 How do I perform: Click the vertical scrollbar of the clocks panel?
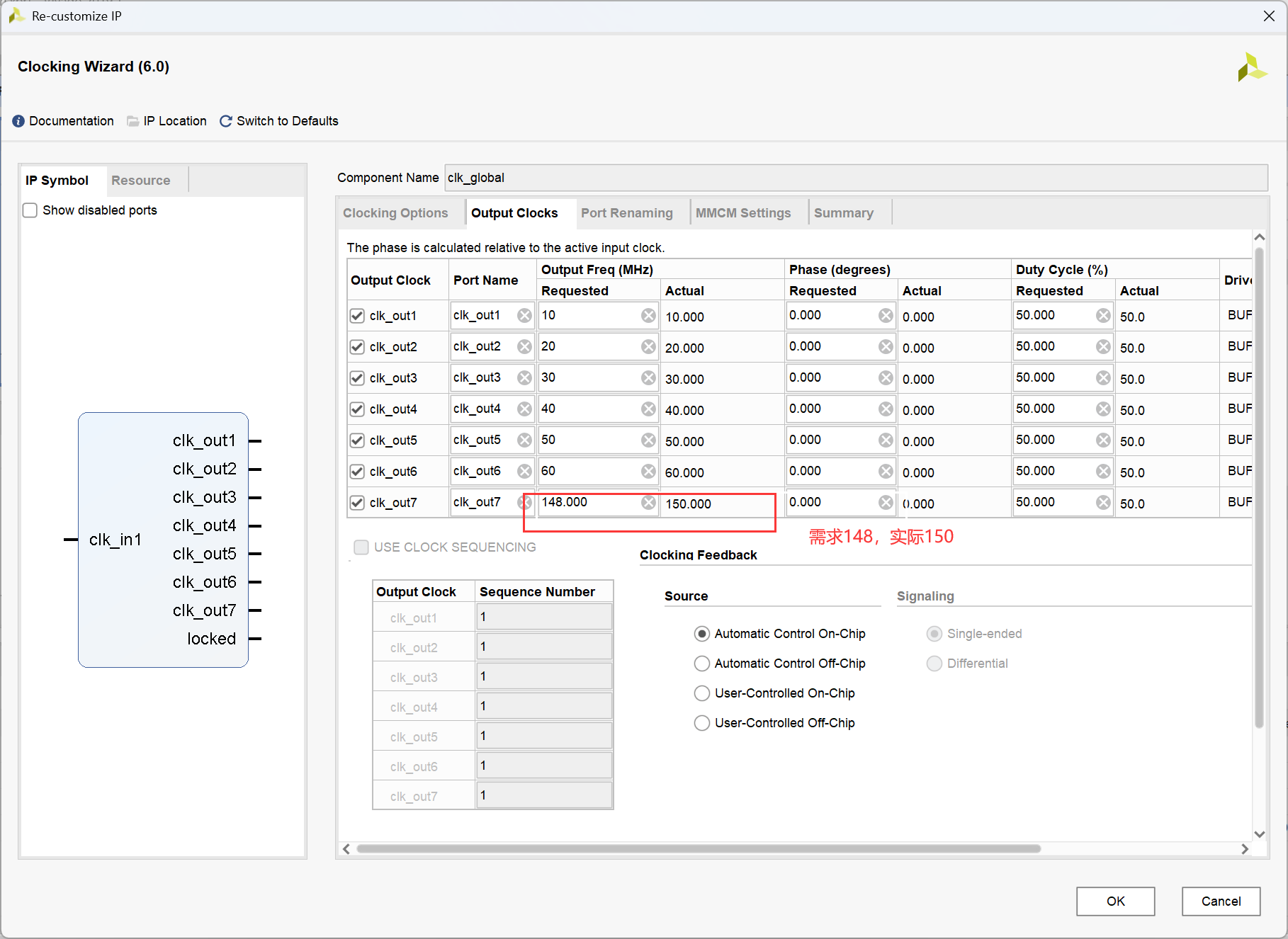tap(1259, 488)
